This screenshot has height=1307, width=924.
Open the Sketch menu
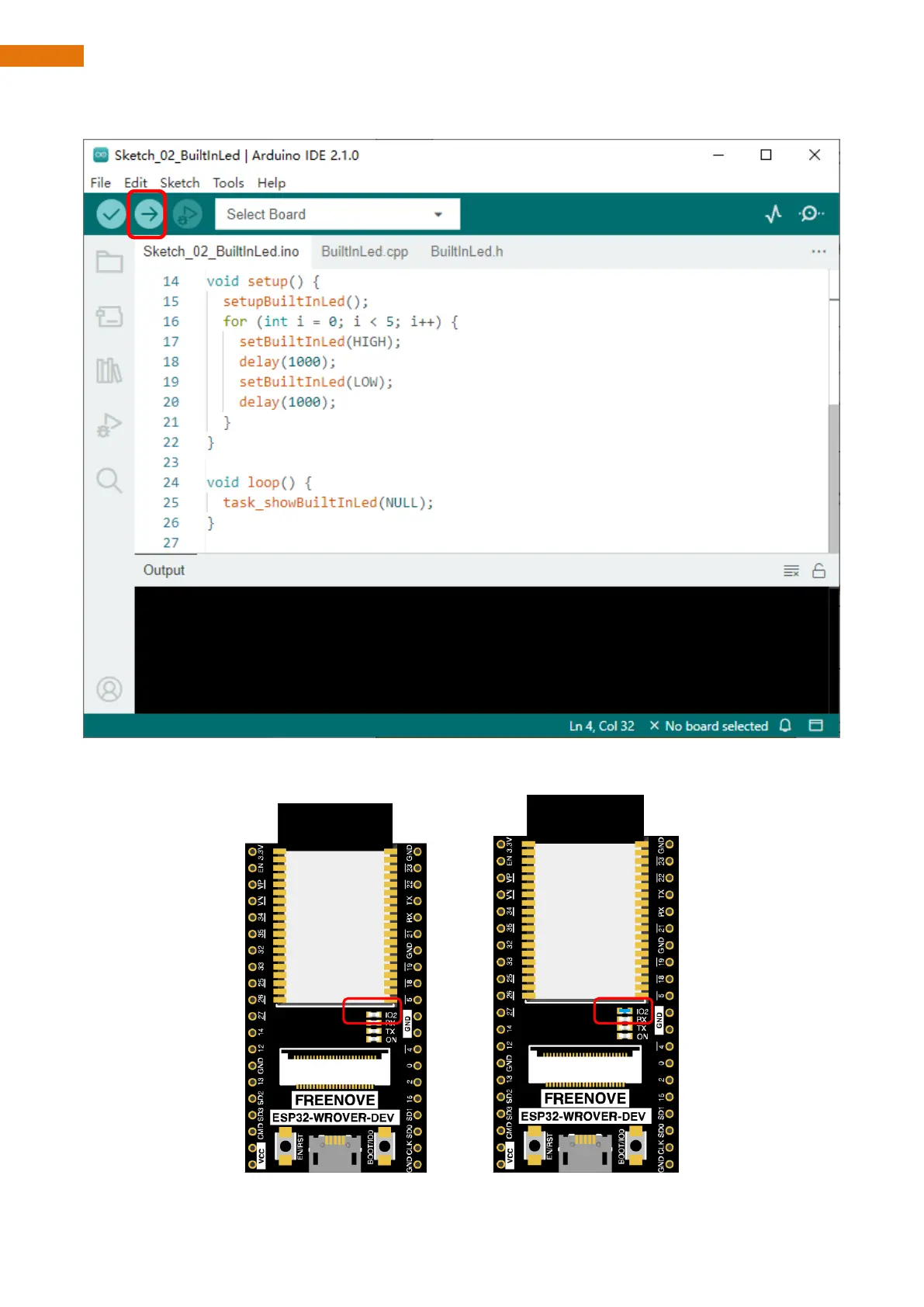pos(179,183)
